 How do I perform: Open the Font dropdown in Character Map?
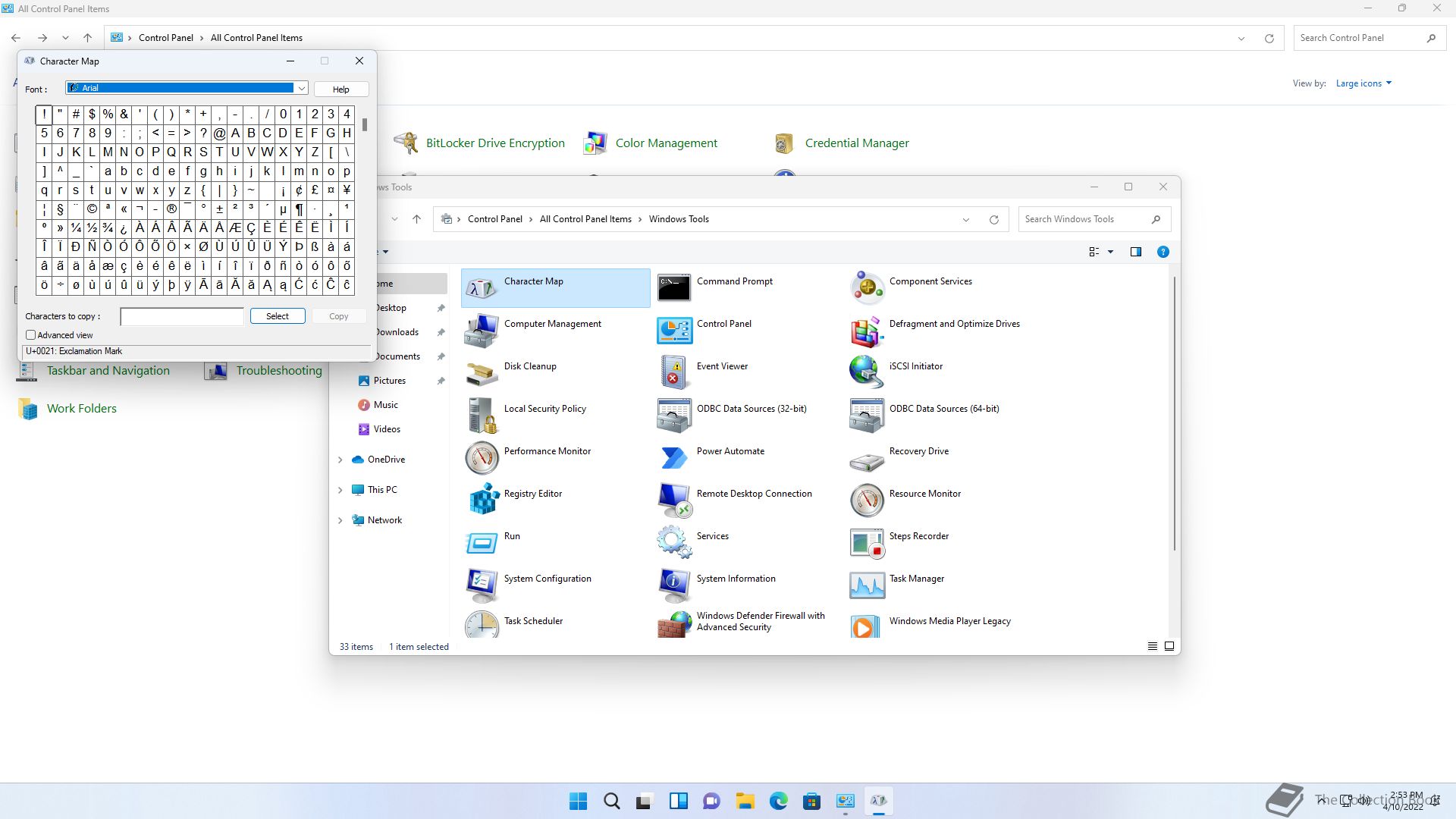pyautogui.click(x=301, y=88)
